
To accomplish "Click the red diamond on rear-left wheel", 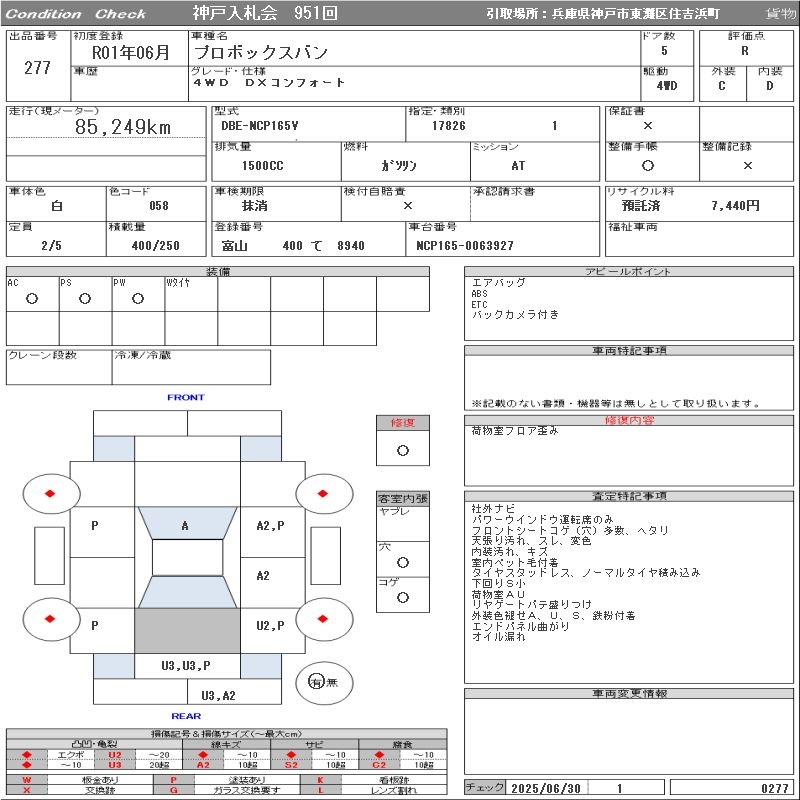I will tap(49, 619).
